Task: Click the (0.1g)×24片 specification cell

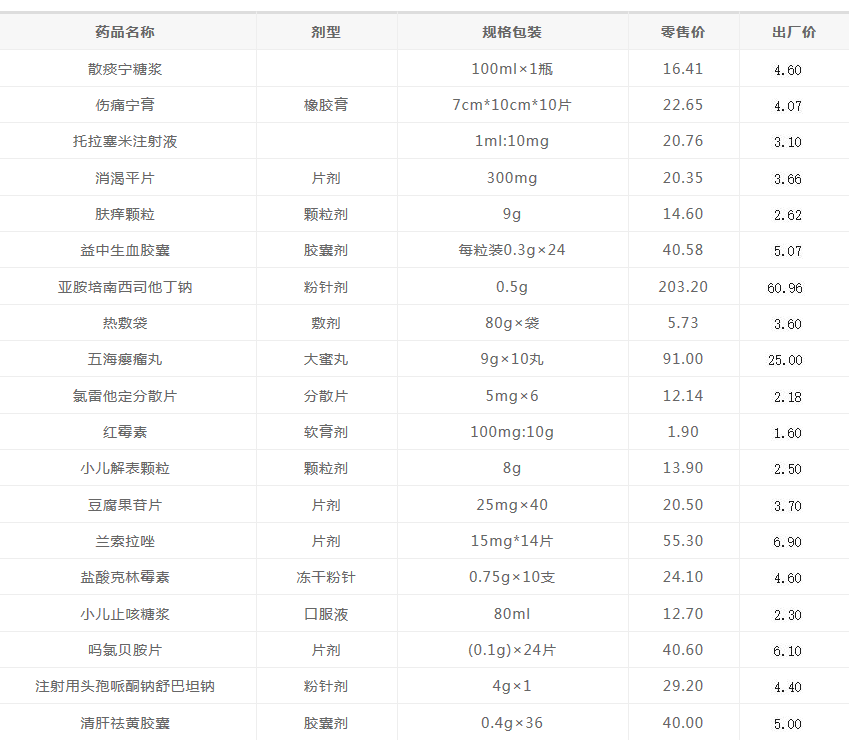Action: 512,650
